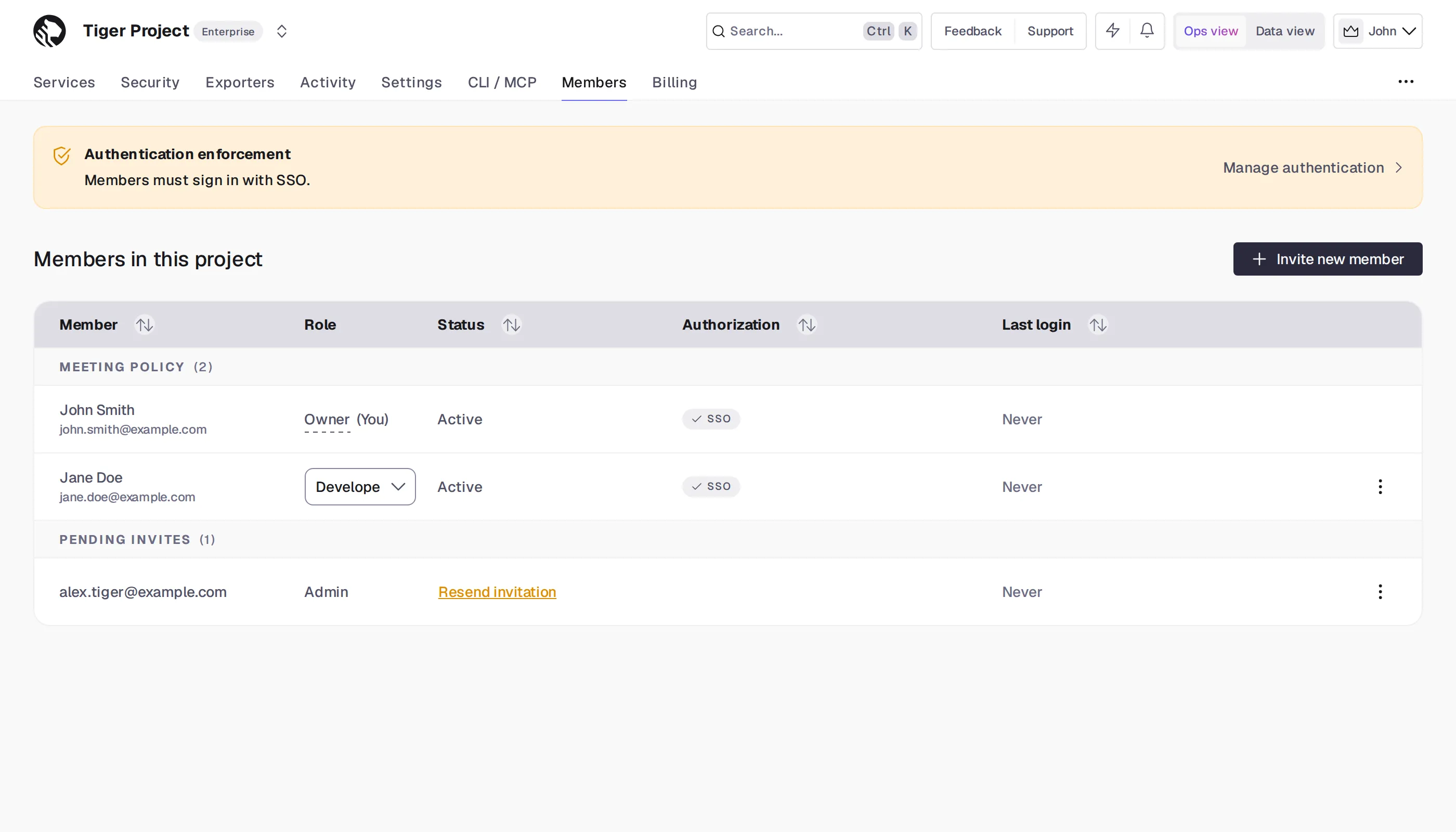Open the Activity tab
The image size is (1456, 832).
328,82
